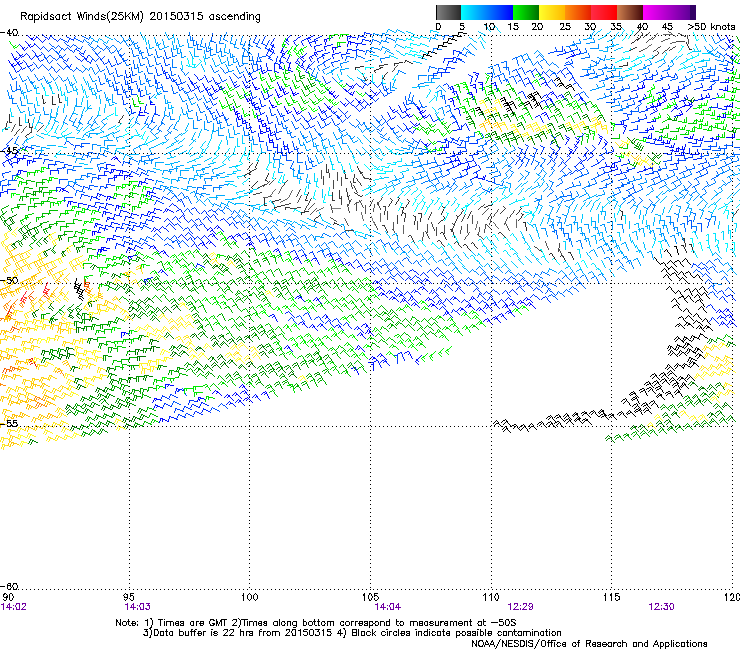Click the purple '14:03' time label

point(137,607)
